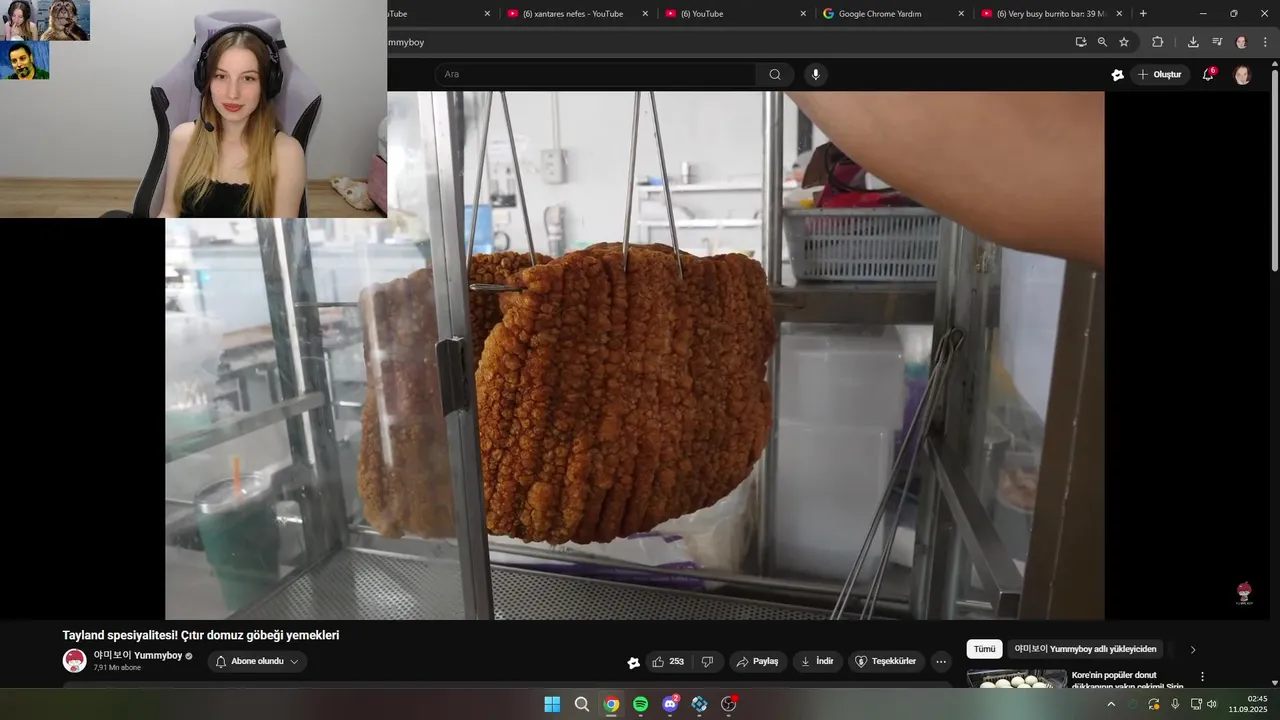Click the YouTube search magnifier button
This screenshot has width=1280, height=720.
coord(775,74)
